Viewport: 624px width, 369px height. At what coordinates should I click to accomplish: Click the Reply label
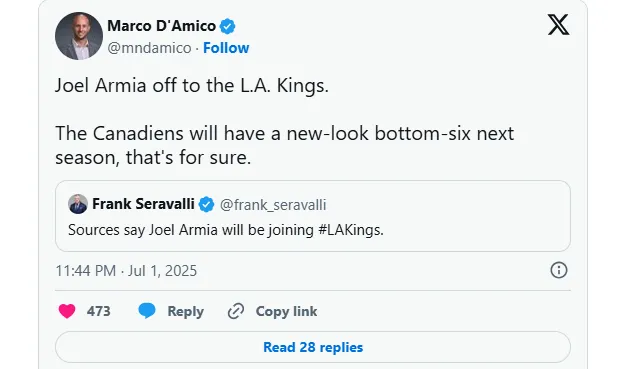point(185,311)
